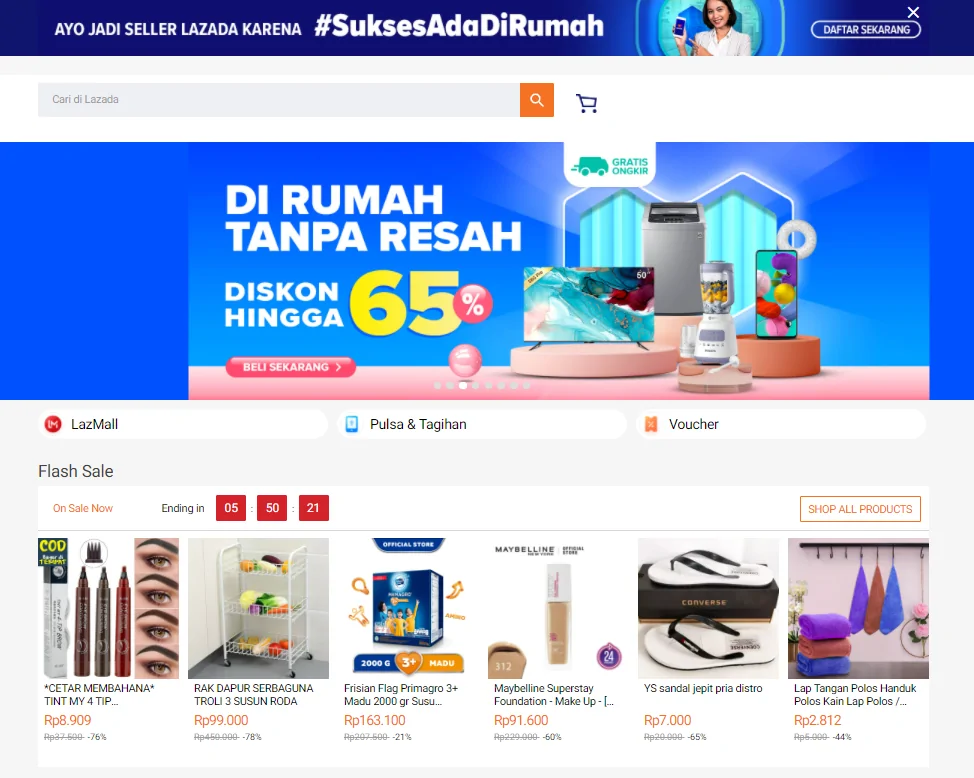Open the Rak Dapur trolley product image
The height and width of the screenshot is (778, 974).
click(x=258, y=608)
